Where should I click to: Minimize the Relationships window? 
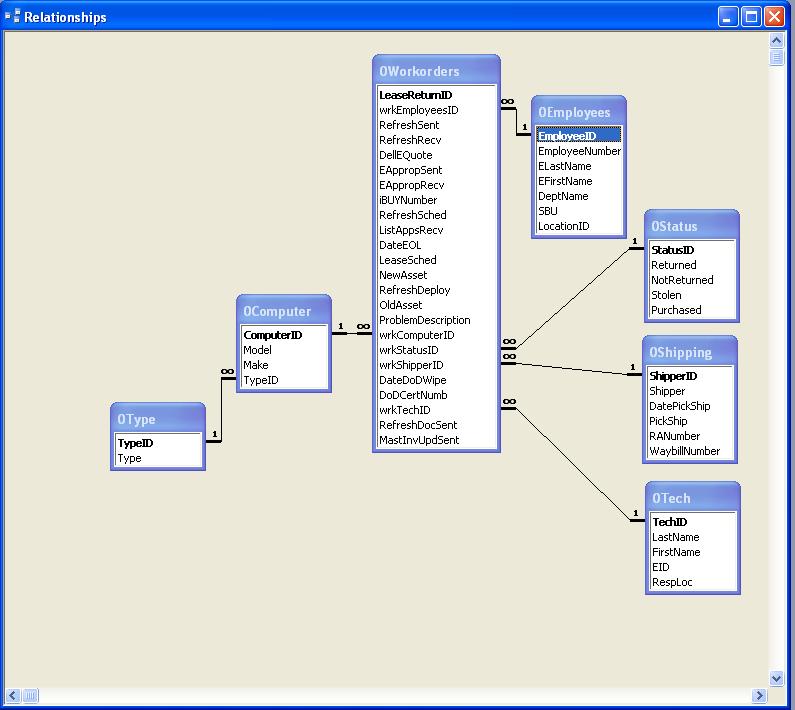pyautogui.click(x=728, y=17)
